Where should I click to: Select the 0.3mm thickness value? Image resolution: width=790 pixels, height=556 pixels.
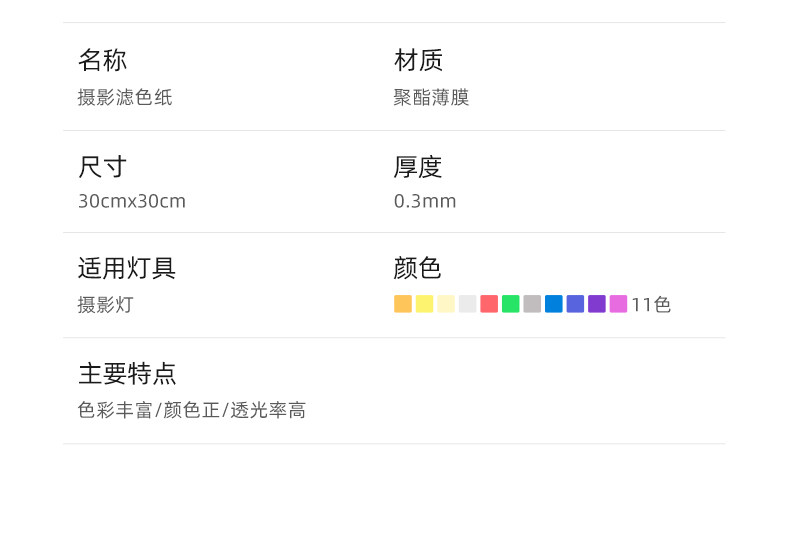425,201
